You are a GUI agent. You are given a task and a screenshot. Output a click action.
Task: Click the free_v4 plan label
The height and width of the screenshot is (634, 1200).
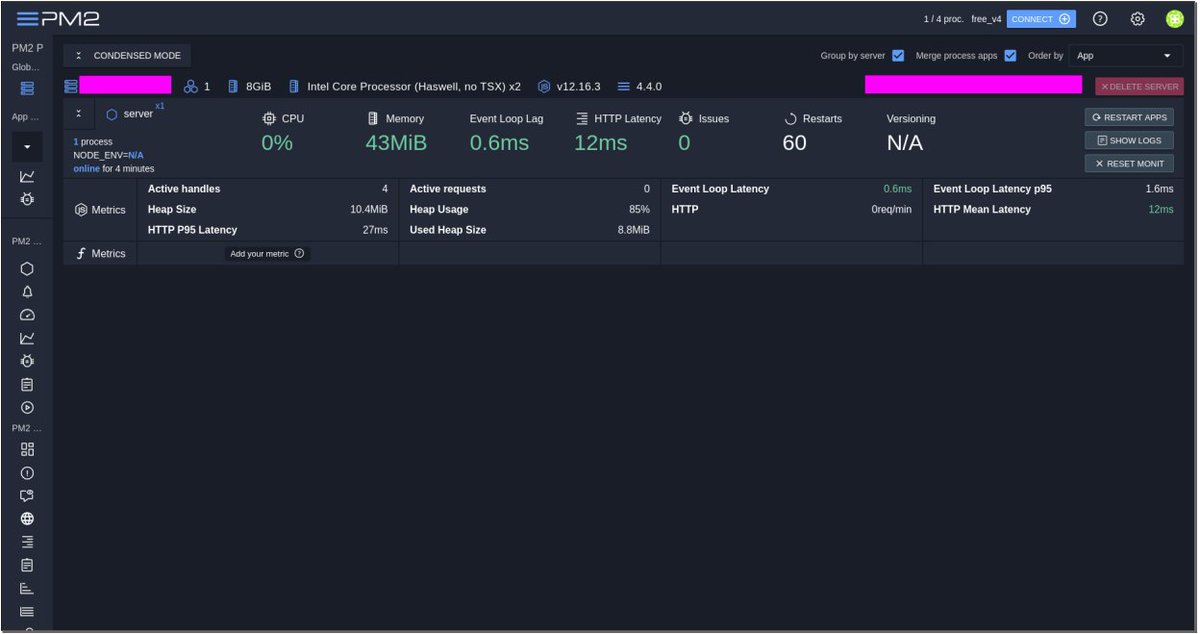pos(986,19)
